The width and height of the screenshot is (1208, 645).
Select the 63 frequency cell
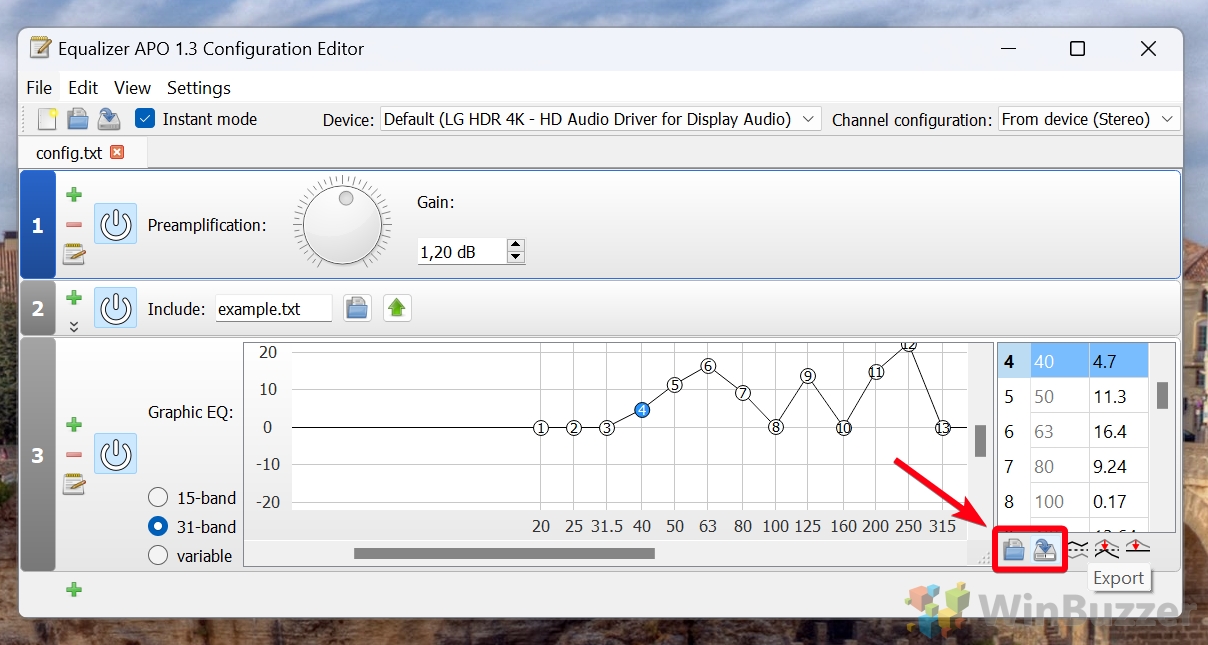pos(1059,431)
